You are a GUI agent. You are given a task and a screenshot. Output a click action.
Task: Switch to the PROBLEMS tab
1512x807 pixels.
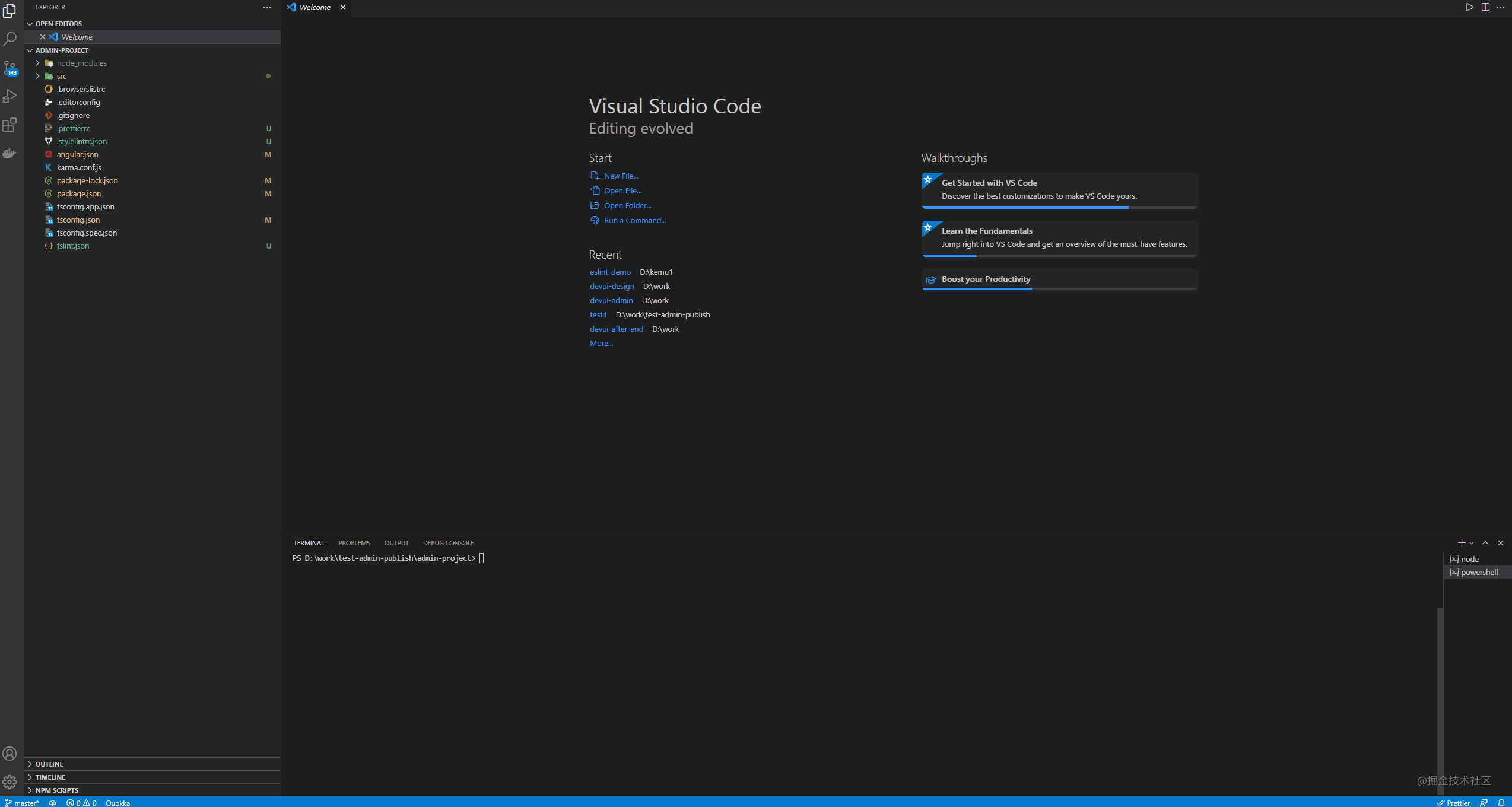[354, 543]
